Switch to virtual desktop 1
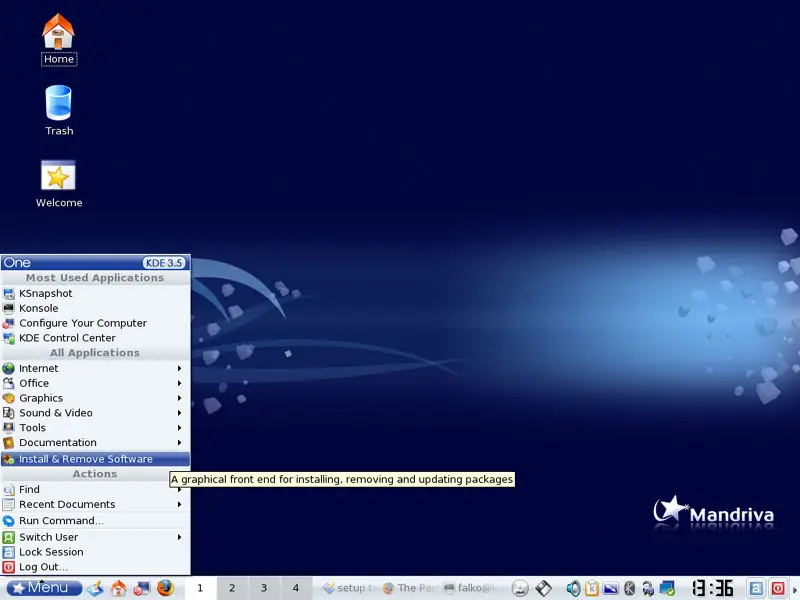Screen dimensions: 800x600 click(200, 588)
